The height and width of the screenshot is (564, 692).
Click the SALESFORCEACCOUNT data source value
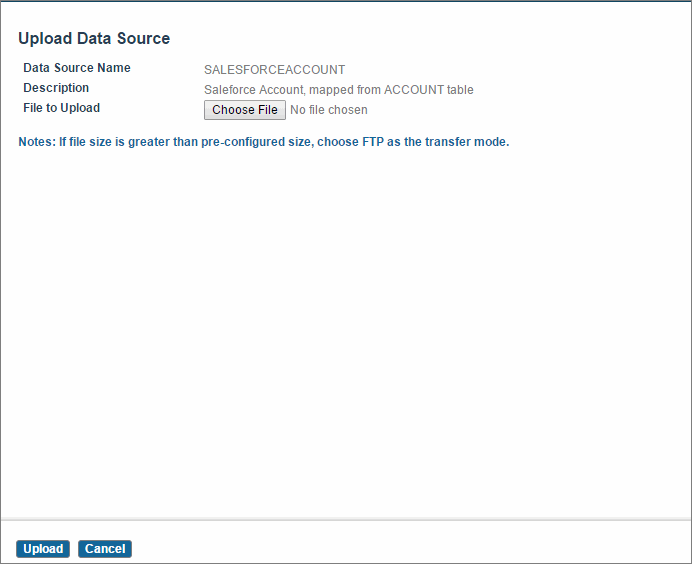point(275,70)
